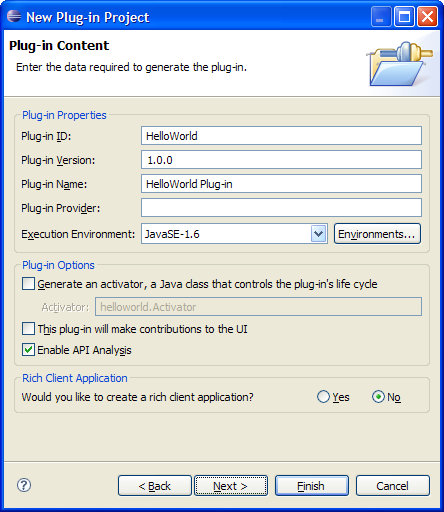Image resolution: width=444 pixels, height=512 pixels.
Task: Select Yes for rich client application
Action: (323, 397)
